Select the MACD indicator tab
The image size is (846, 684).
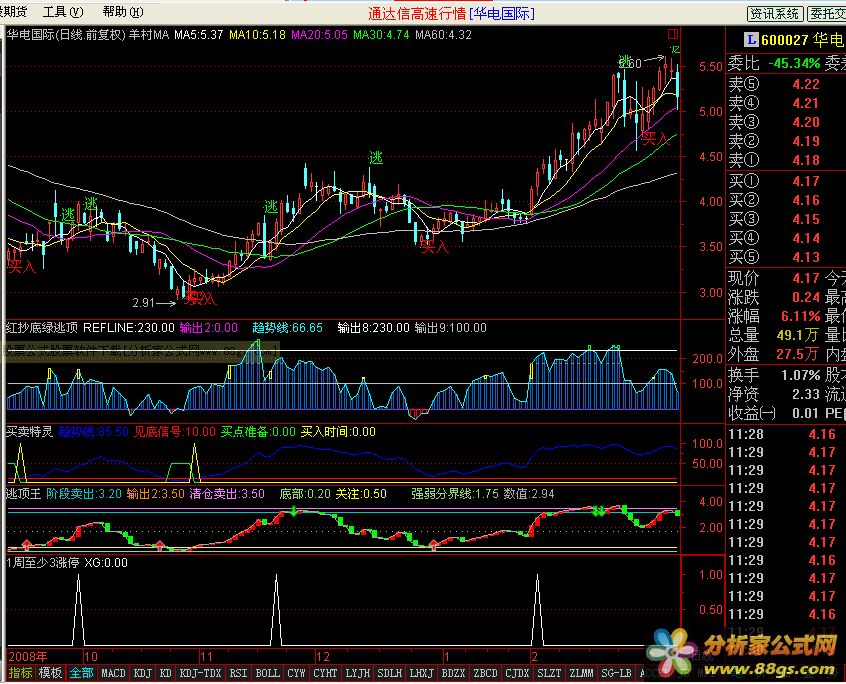(113, 673)
